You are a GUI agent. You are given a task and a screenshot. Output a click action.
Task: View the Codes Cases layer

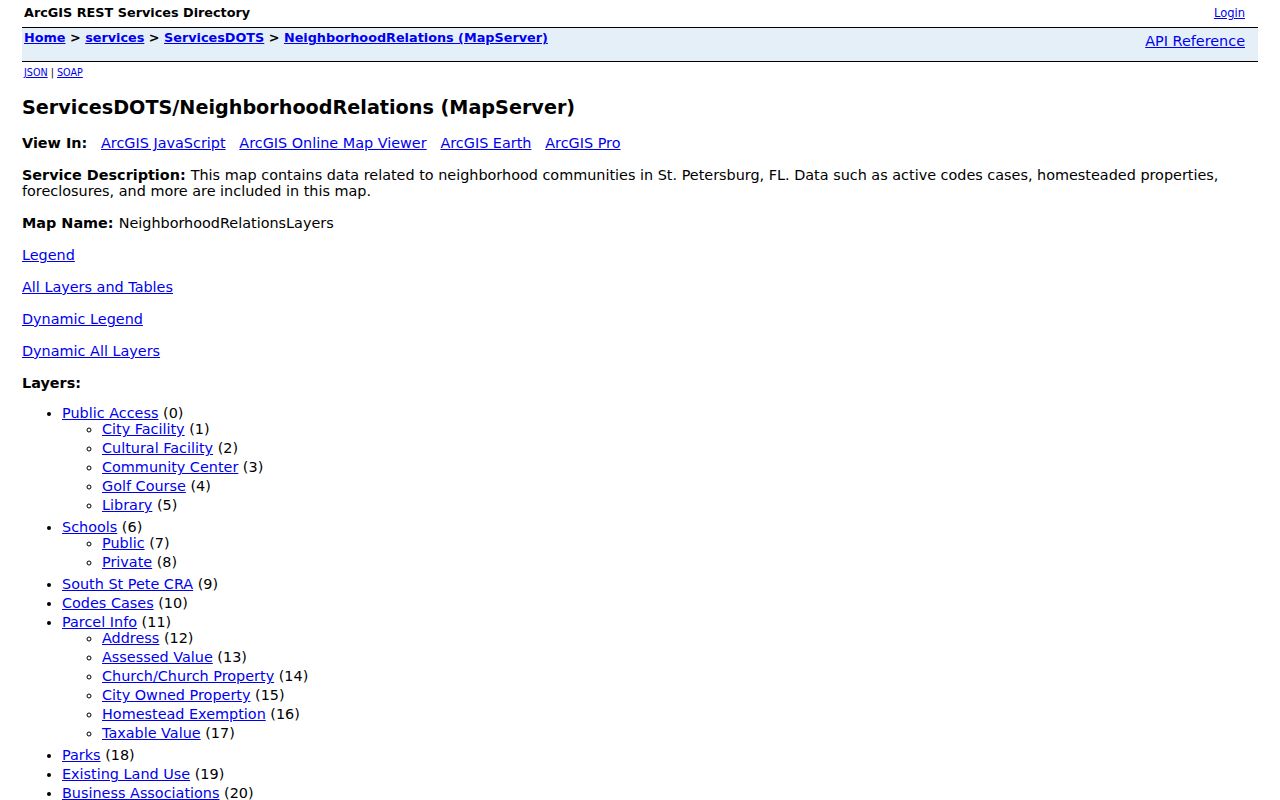click(x=108, y=603)
